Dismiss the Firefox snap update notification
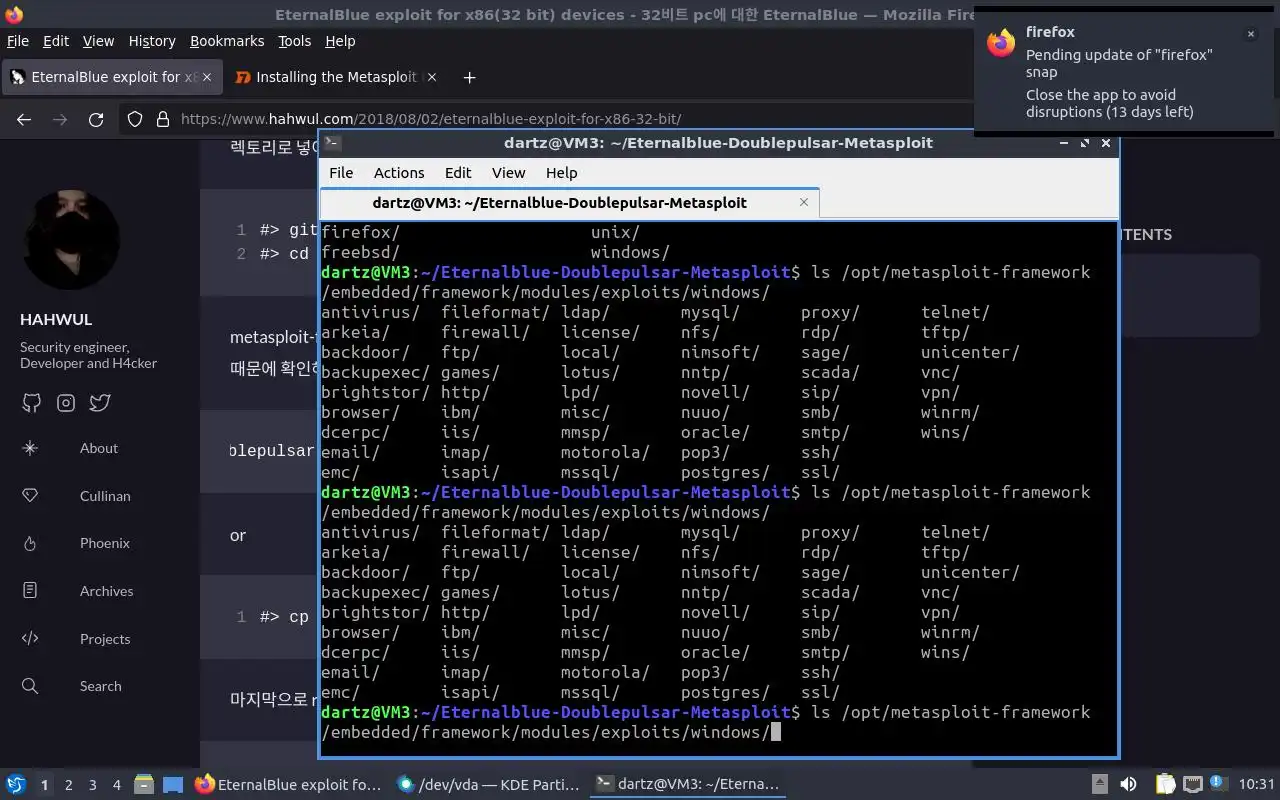The height and width of the screenshot is (800, 1280). 1250,34
